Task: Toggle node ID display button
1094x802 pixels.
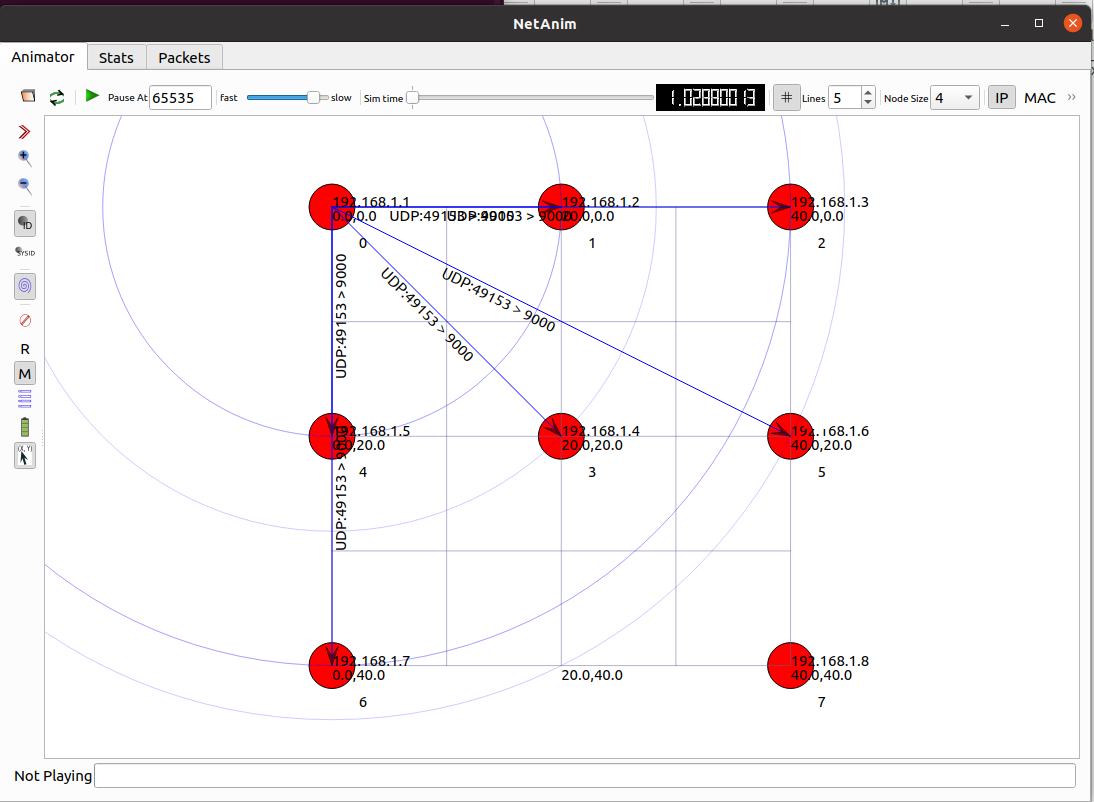Action: coord(25,223)
